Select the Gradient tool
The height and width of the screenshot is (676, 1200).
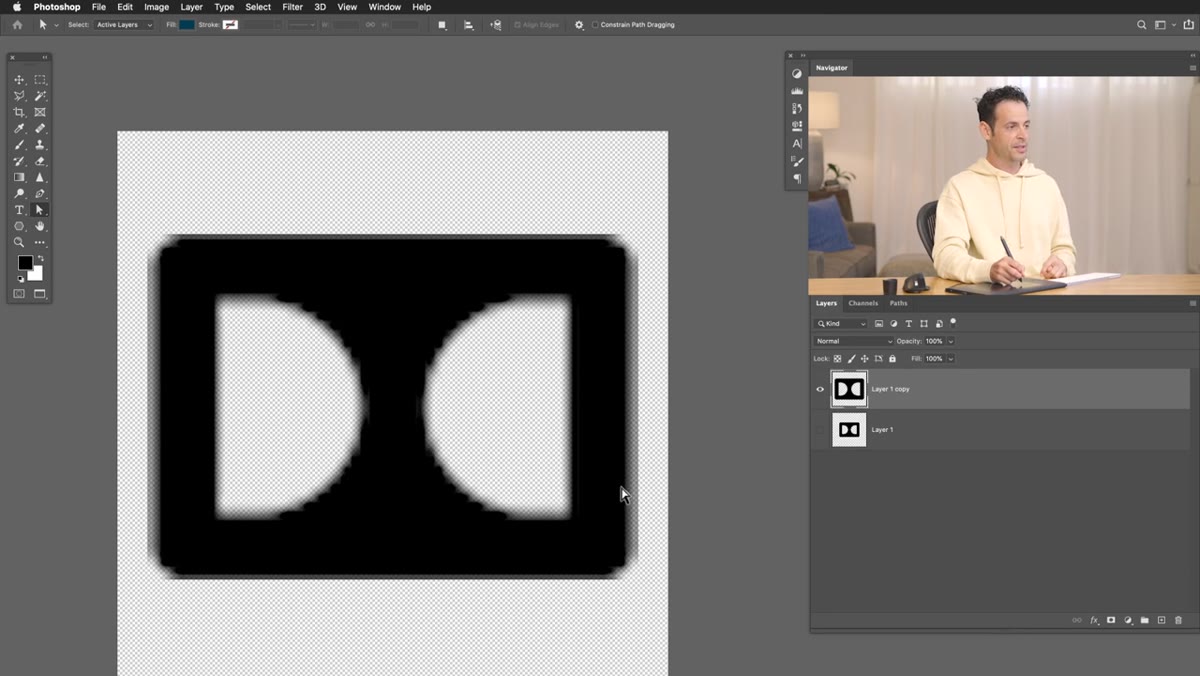[19, 177]
